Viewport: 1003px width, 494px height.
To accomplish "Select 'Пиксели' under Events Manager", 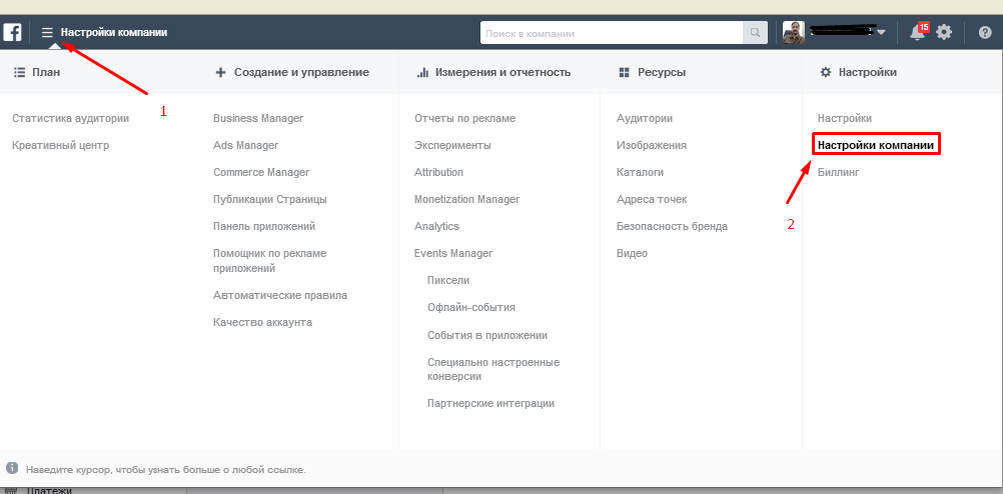I will [448, 280].
